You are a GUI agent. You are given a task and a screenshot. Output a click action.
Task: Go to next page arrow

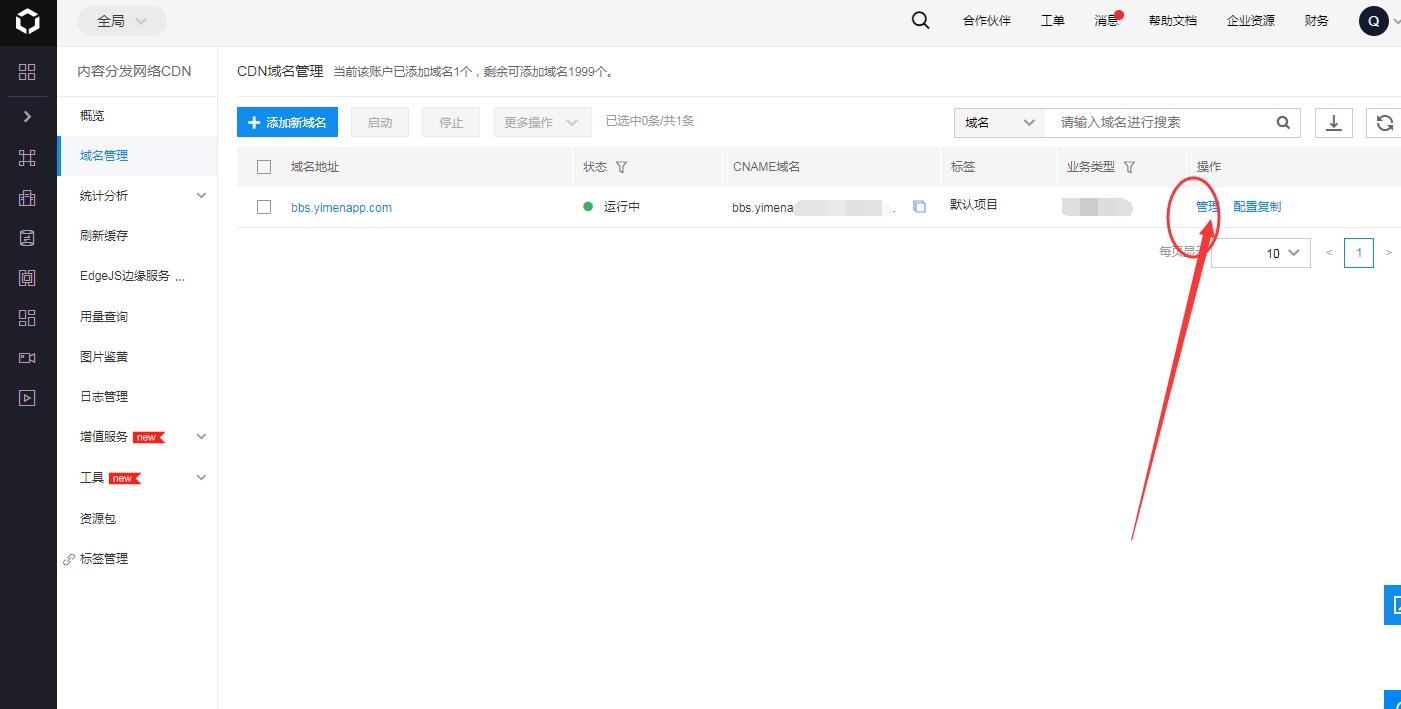(1388, 253)
